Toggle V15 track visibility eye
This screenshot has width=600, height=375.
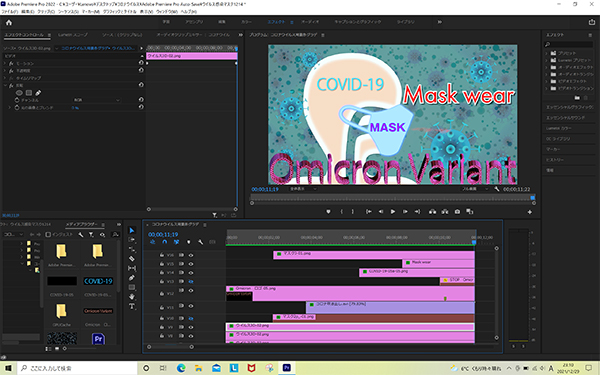tap(191, 264)
